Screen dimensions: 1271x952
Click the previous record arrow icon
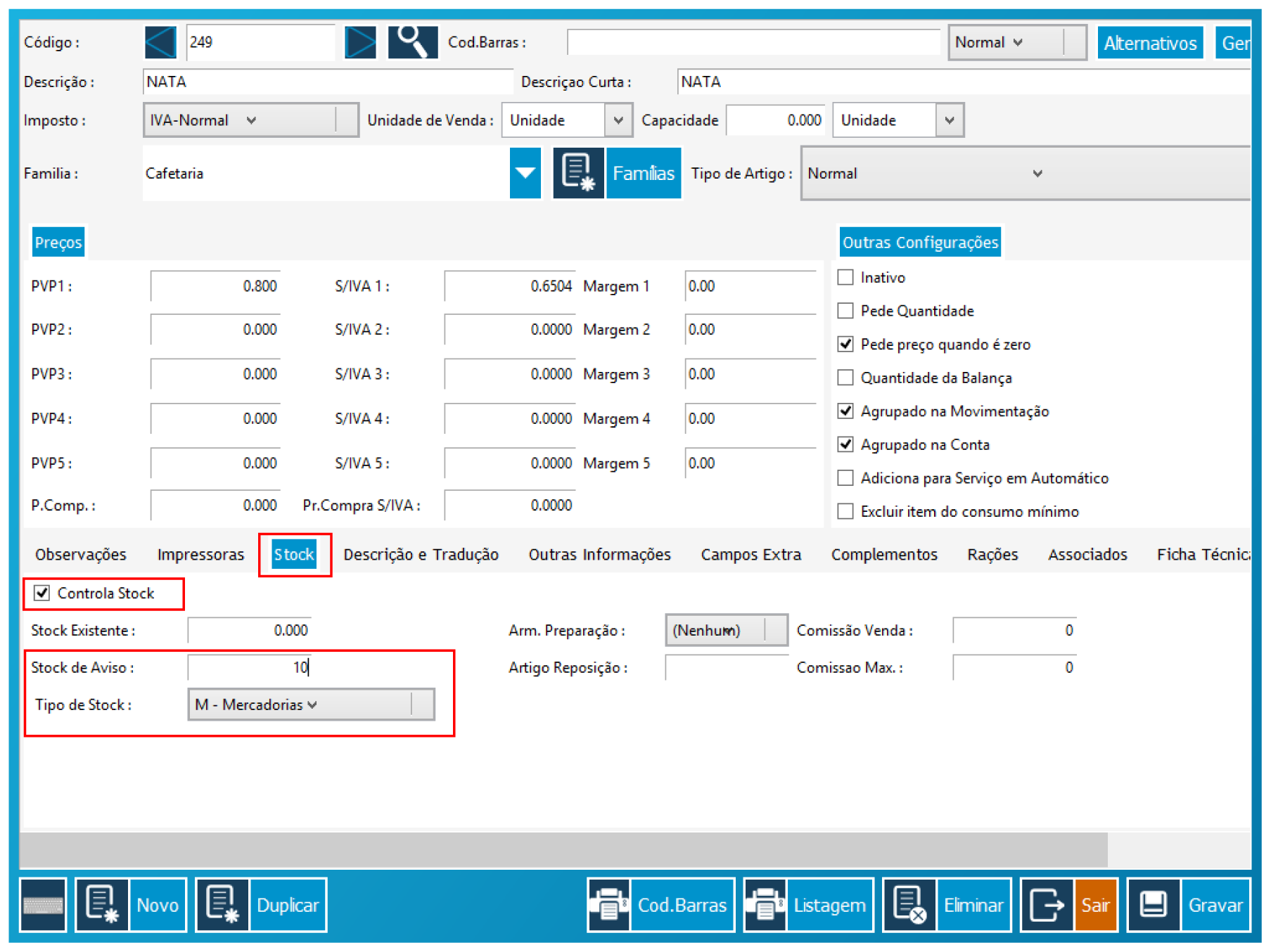(160, 42)
